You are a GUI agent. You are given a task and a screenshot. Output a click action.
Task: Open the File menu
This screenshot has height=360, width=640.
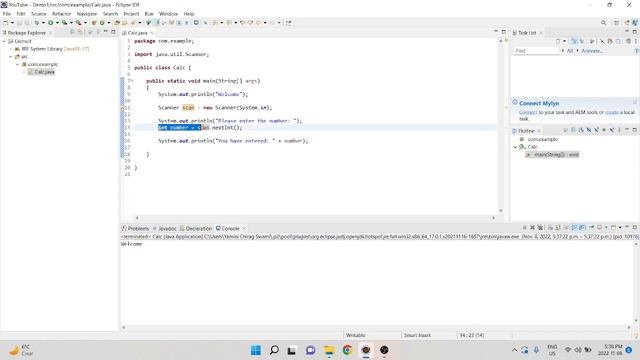pyautogui.click(x=7, y=14)
